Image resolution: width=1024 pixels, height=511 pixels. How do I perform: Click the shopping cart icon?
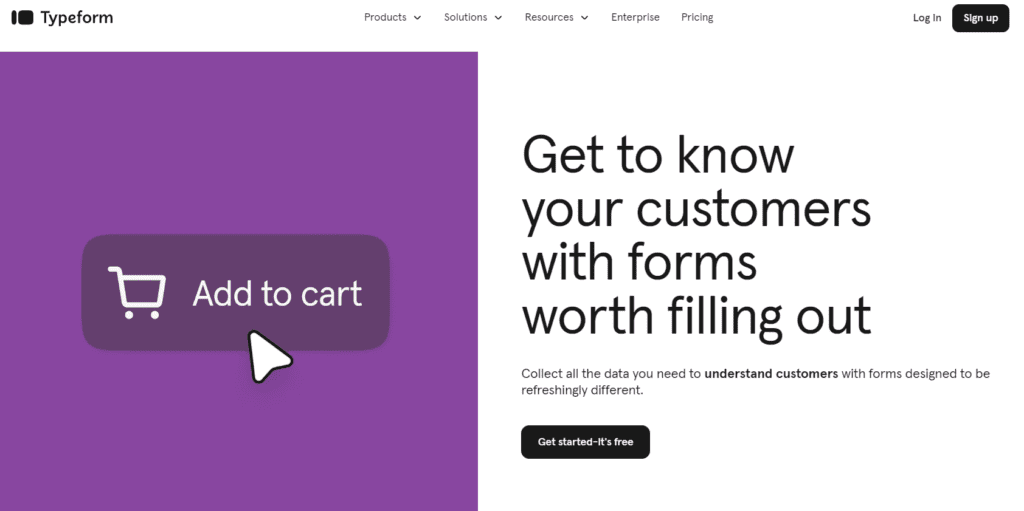pos(136,293)
